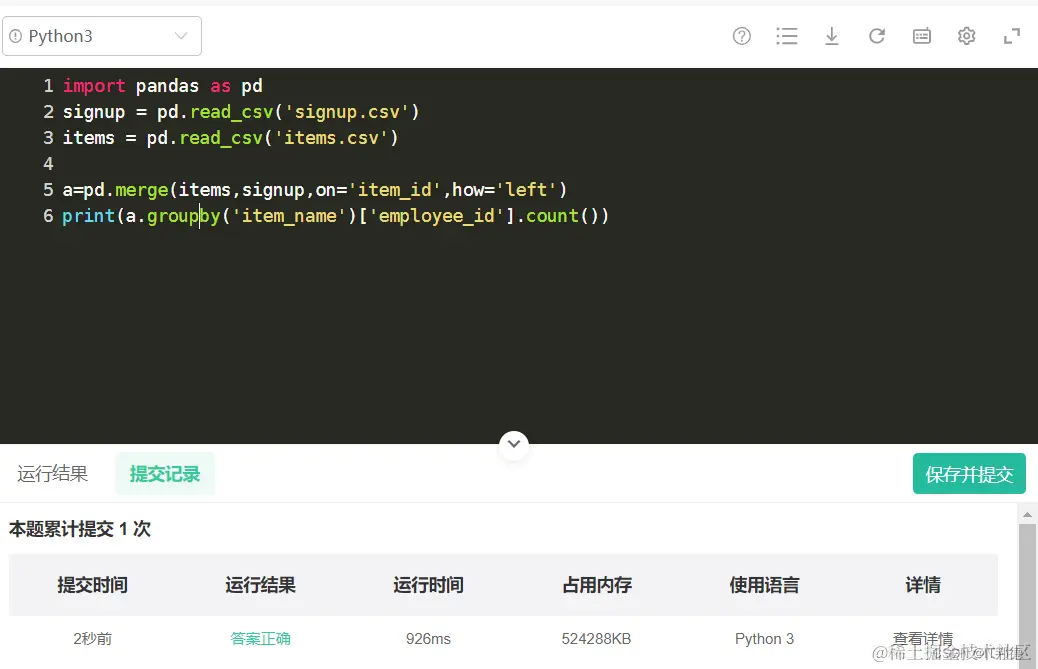Place cursor in 'signup.csv' string on line 2

click(347, 112)
